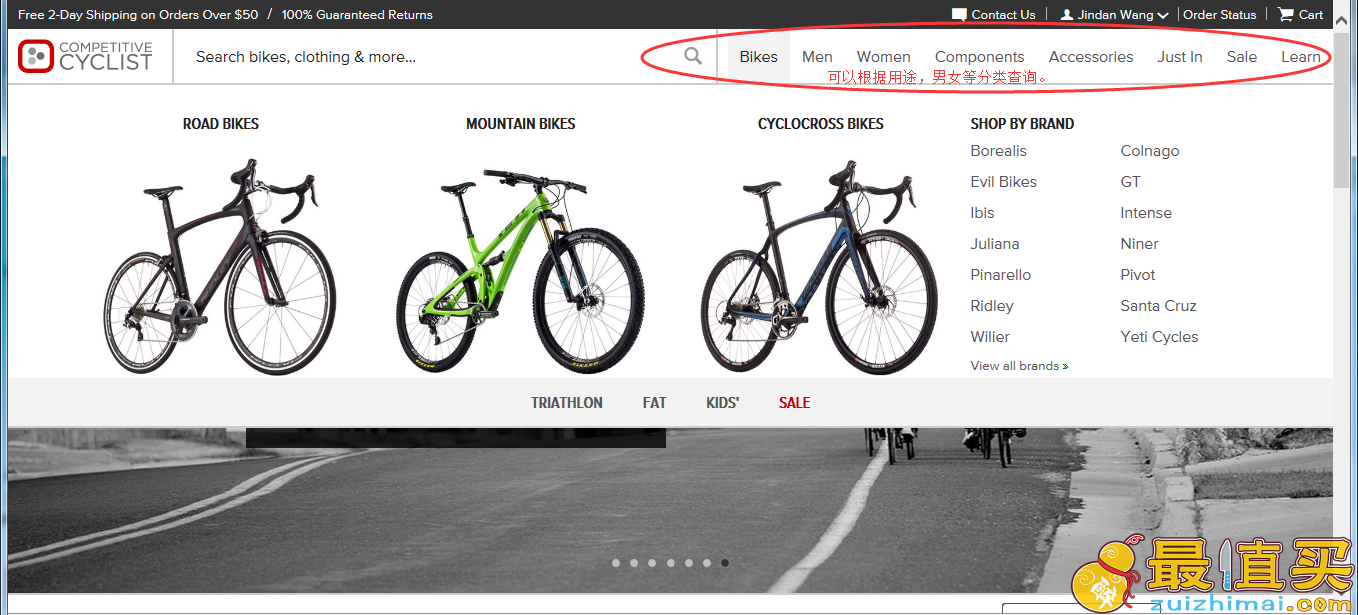
Task: Click the page vertical scrollbar thumb
Action: click(1341, 110)
